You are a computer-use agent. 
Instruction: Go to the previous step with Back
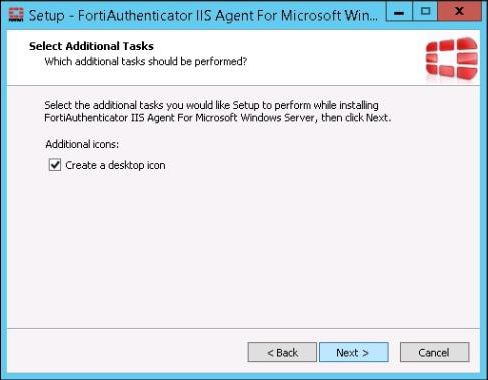(282, 352)
